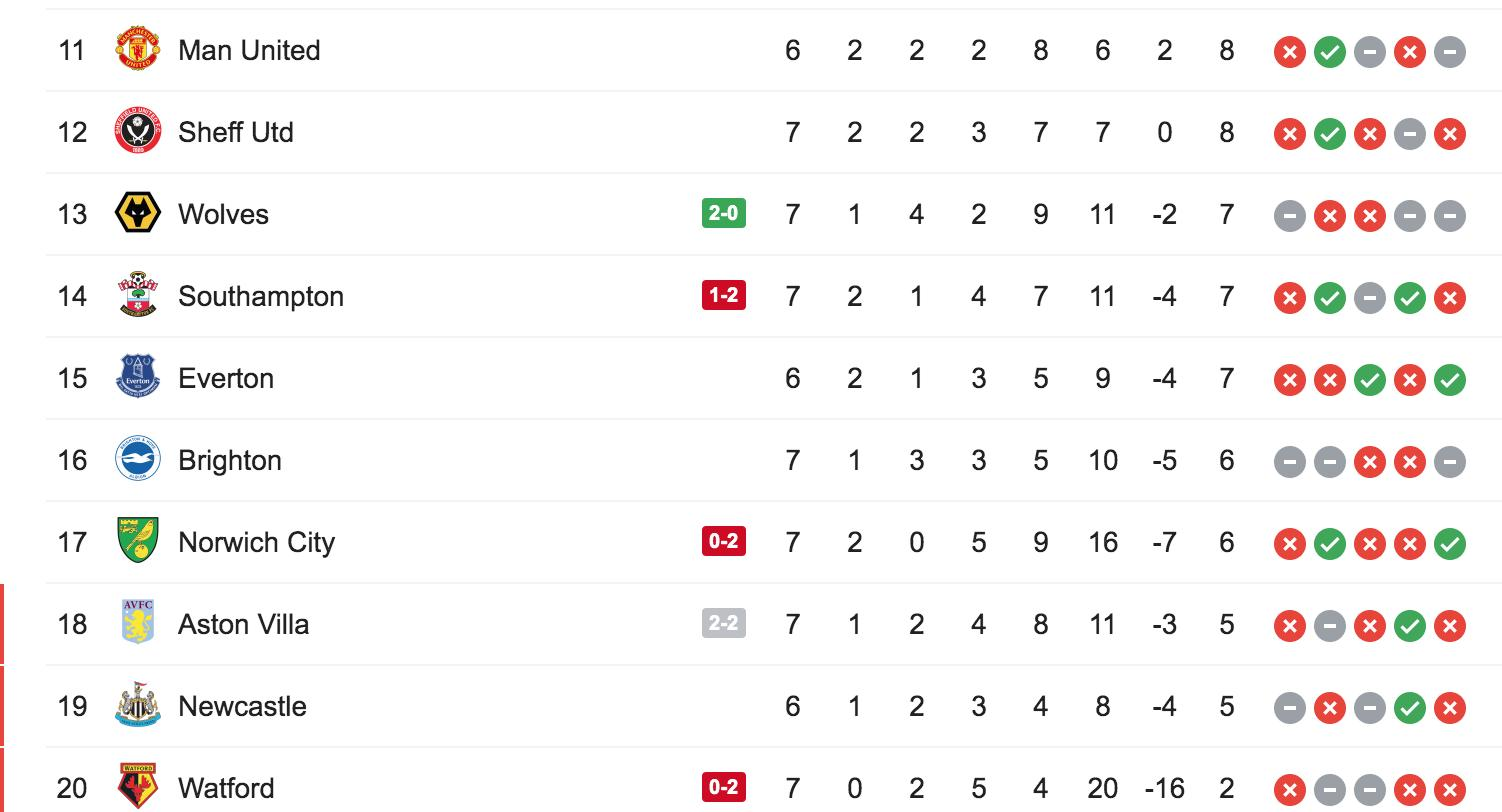Click the Norwich City club crest
This screenshot has width=1502, height=812.
click(138, 542)
